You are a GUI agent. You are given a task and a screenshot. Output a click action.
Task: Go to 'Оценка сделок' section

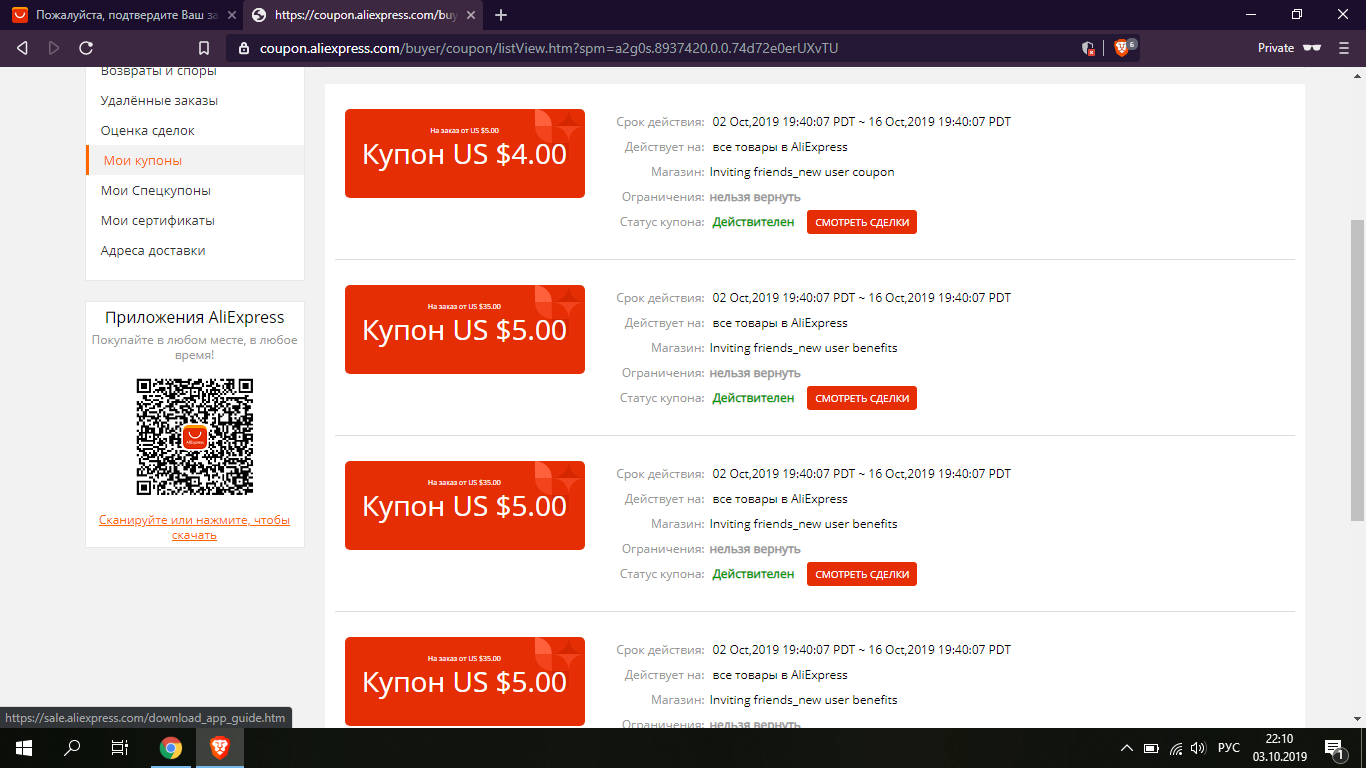tap(148, 131)
